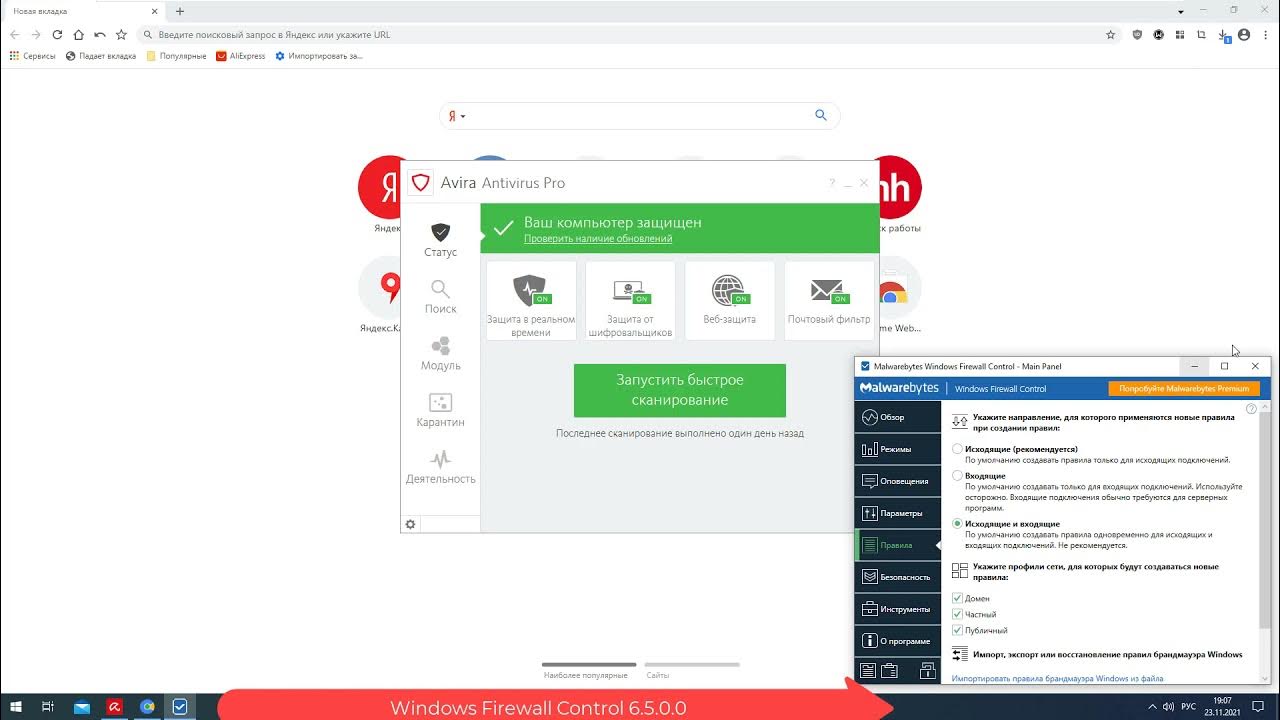Open Оповещения in Firewall Control sidebar

click(898, 481)
